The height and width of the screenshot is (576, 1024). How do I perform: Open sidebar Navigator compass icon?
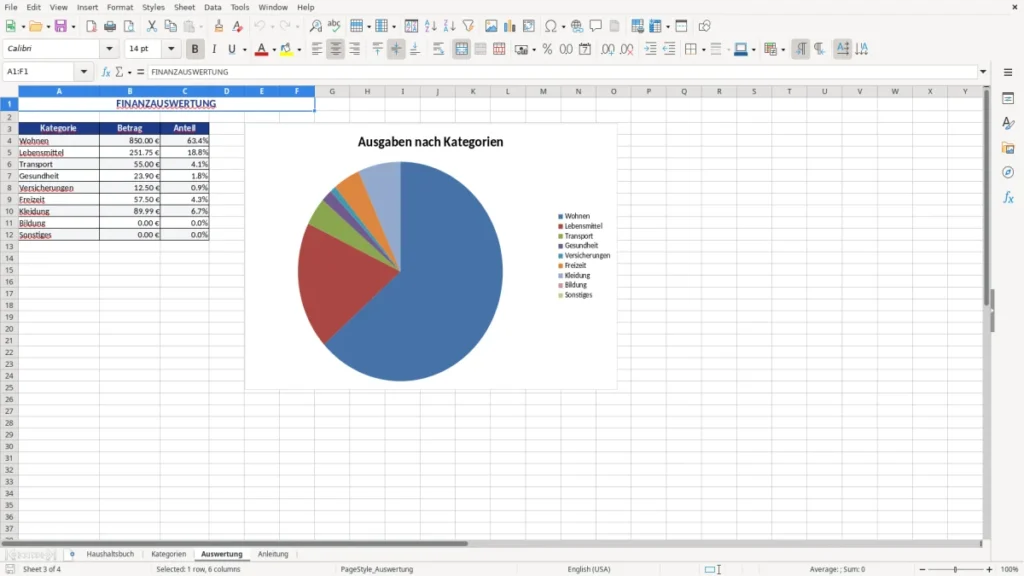click(x=1008, y=172)
